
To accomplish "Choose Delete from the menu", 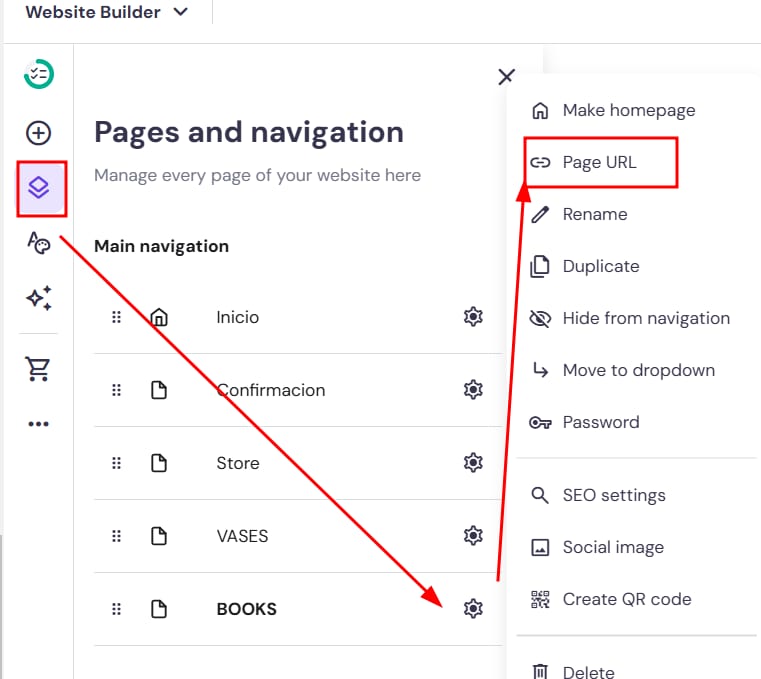I will click(x=574, y=672).
